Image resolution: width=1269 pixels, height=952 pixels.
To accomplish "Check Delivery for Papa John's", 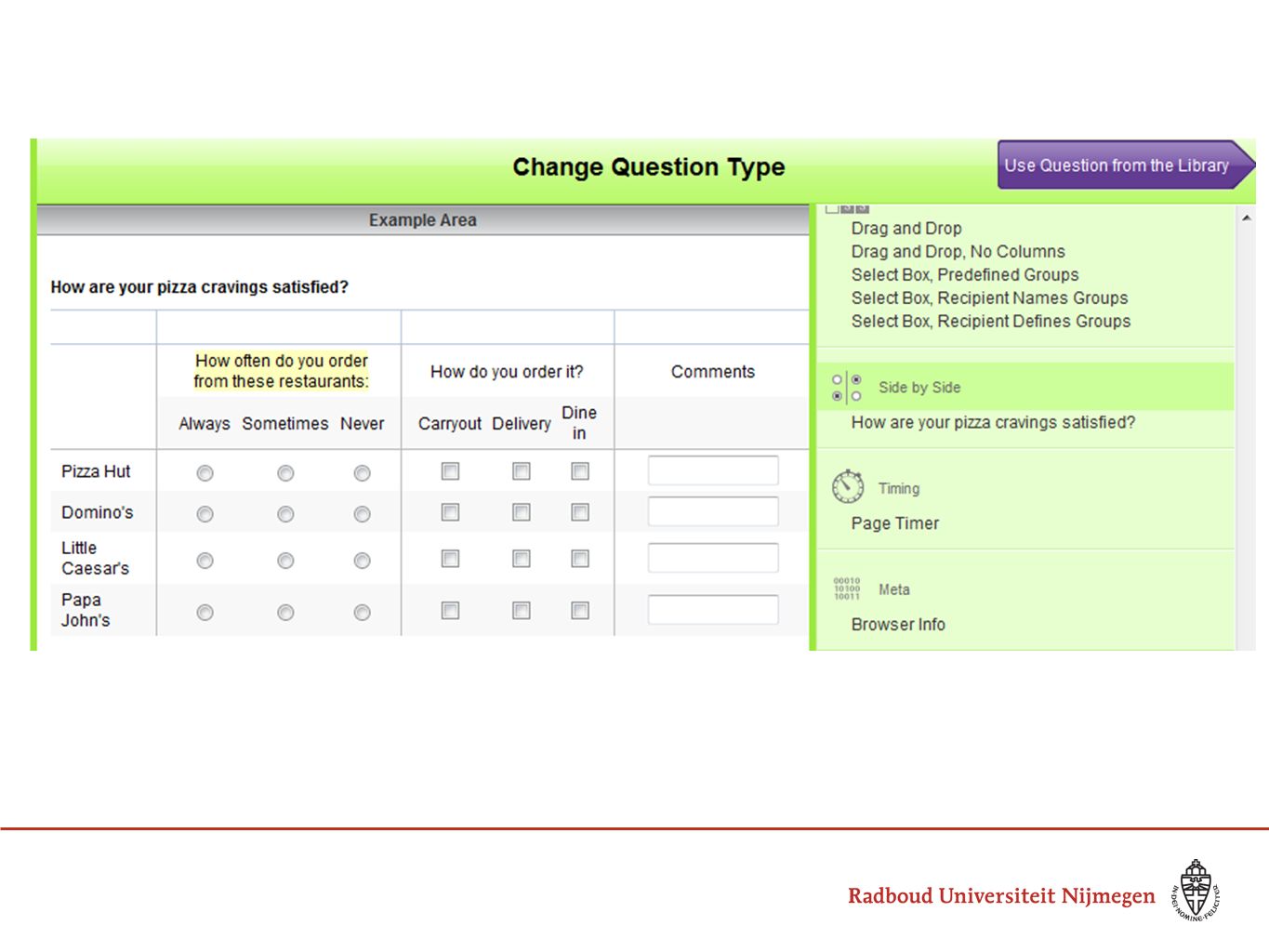I will click(522, 611).
